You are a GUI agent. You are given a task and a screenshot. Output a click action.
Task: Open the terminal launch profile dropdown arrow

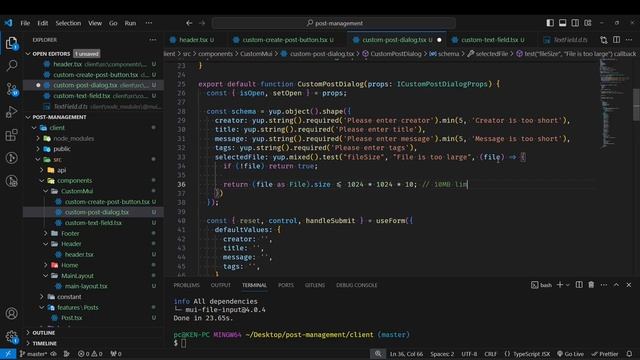click(x=567, y=285)
